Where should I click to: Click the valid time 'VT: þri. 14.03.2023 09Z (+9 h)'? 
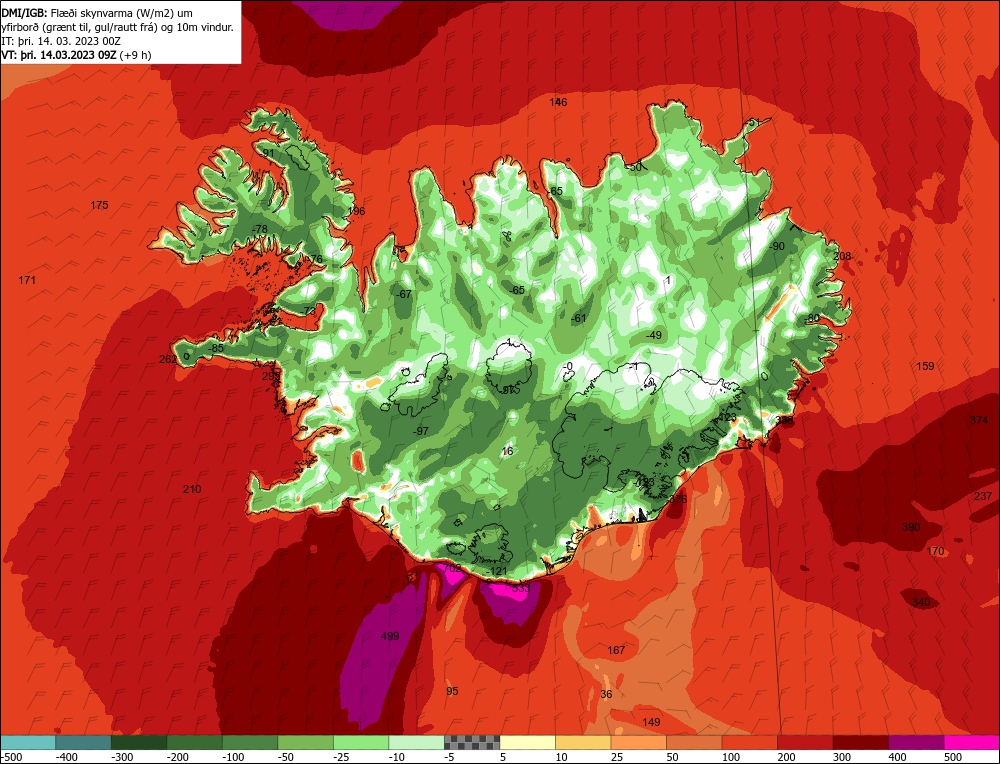(77, 55)
